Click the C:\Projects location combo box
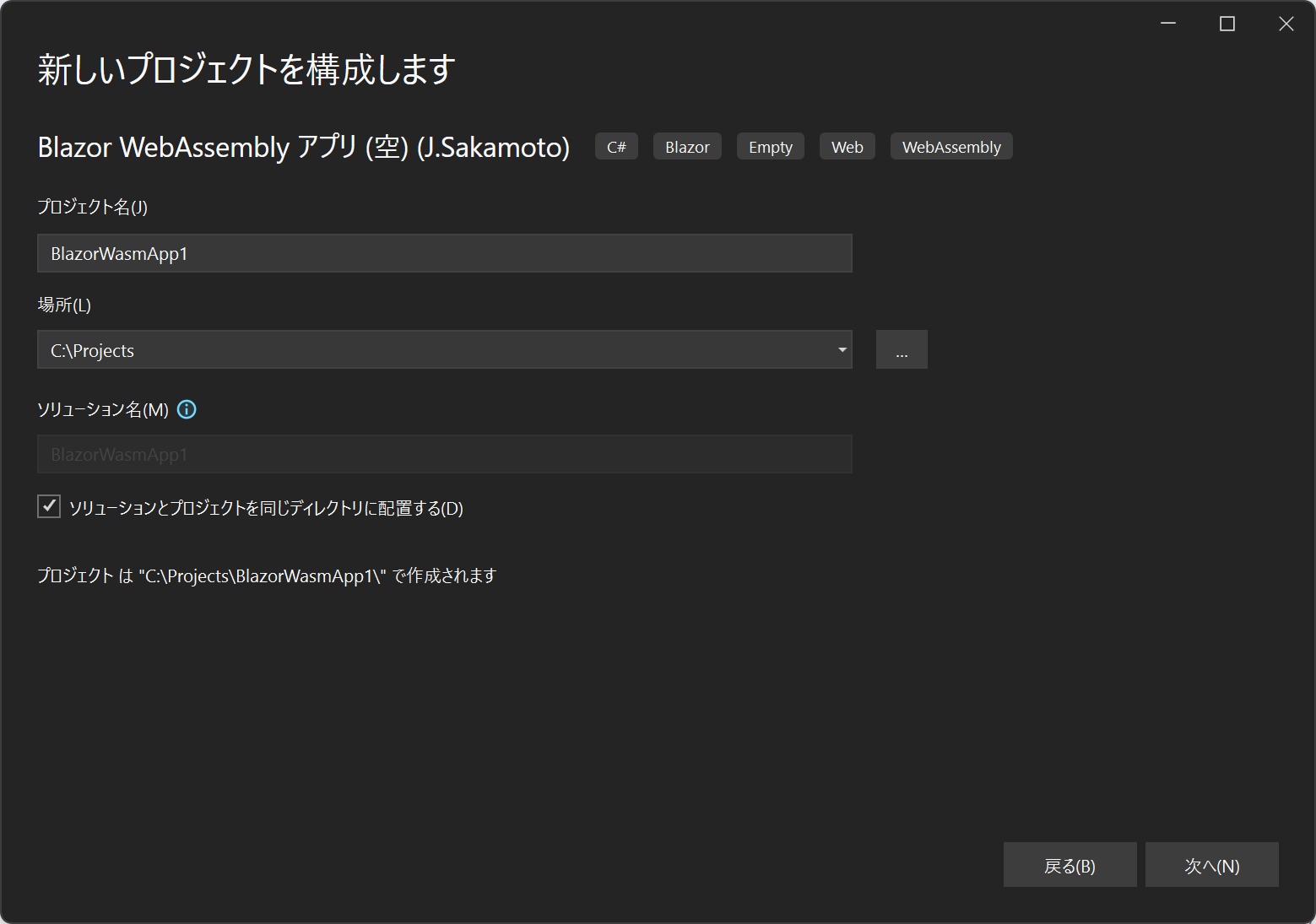 (445, 349)
